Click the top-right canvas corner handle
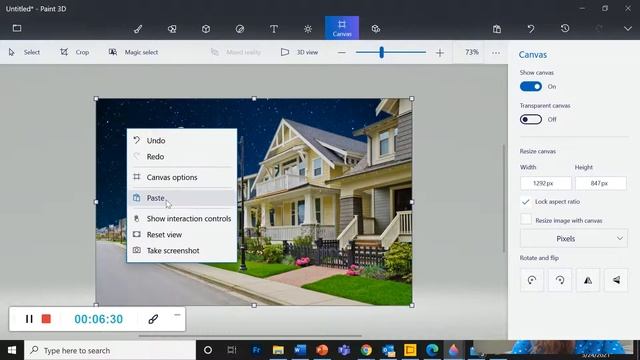640x360 pixels. tap(411, 98)
